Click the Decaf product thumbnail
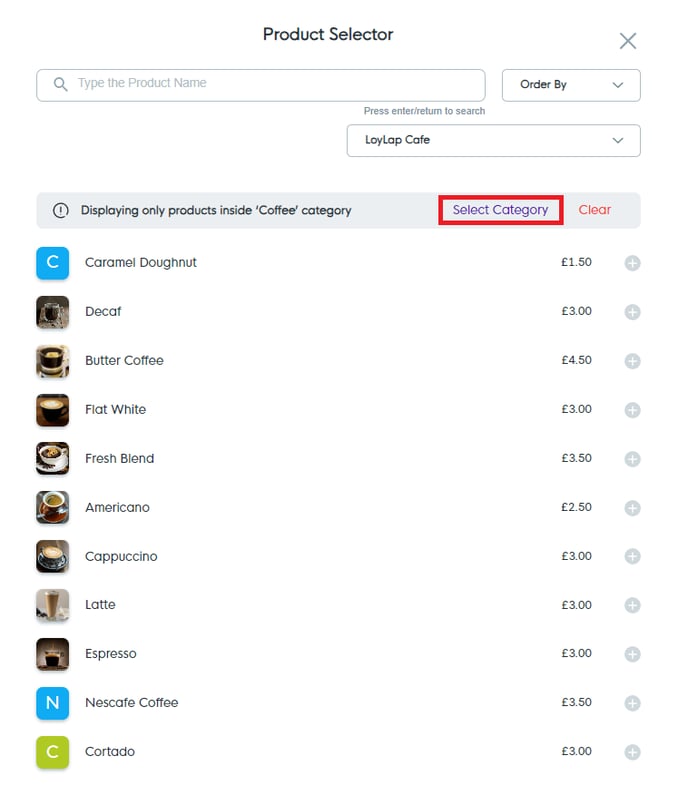The image size is (688, 805). coord(52,311)
